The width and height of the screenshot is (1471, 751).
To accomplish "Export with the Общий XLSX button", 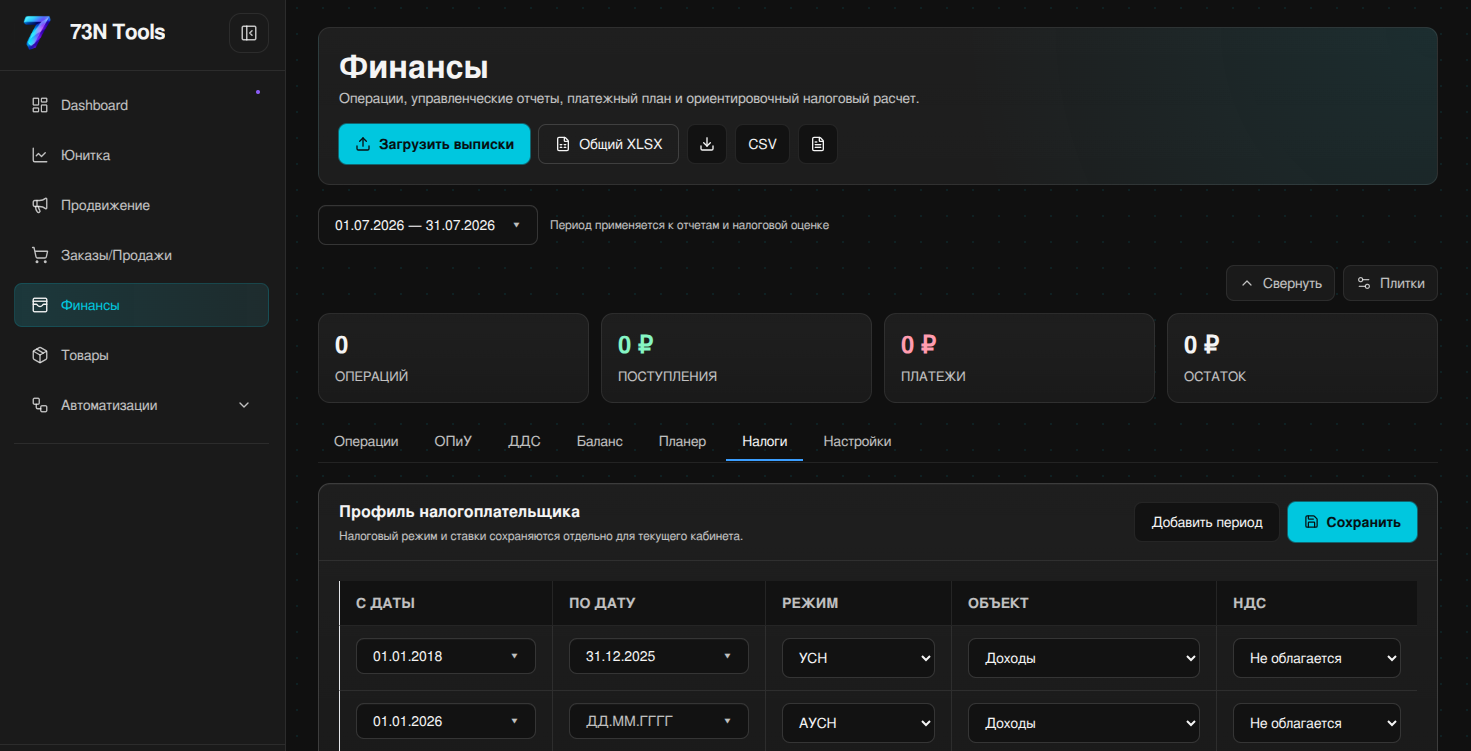I will pyautogui.click(x=609, y=144).
